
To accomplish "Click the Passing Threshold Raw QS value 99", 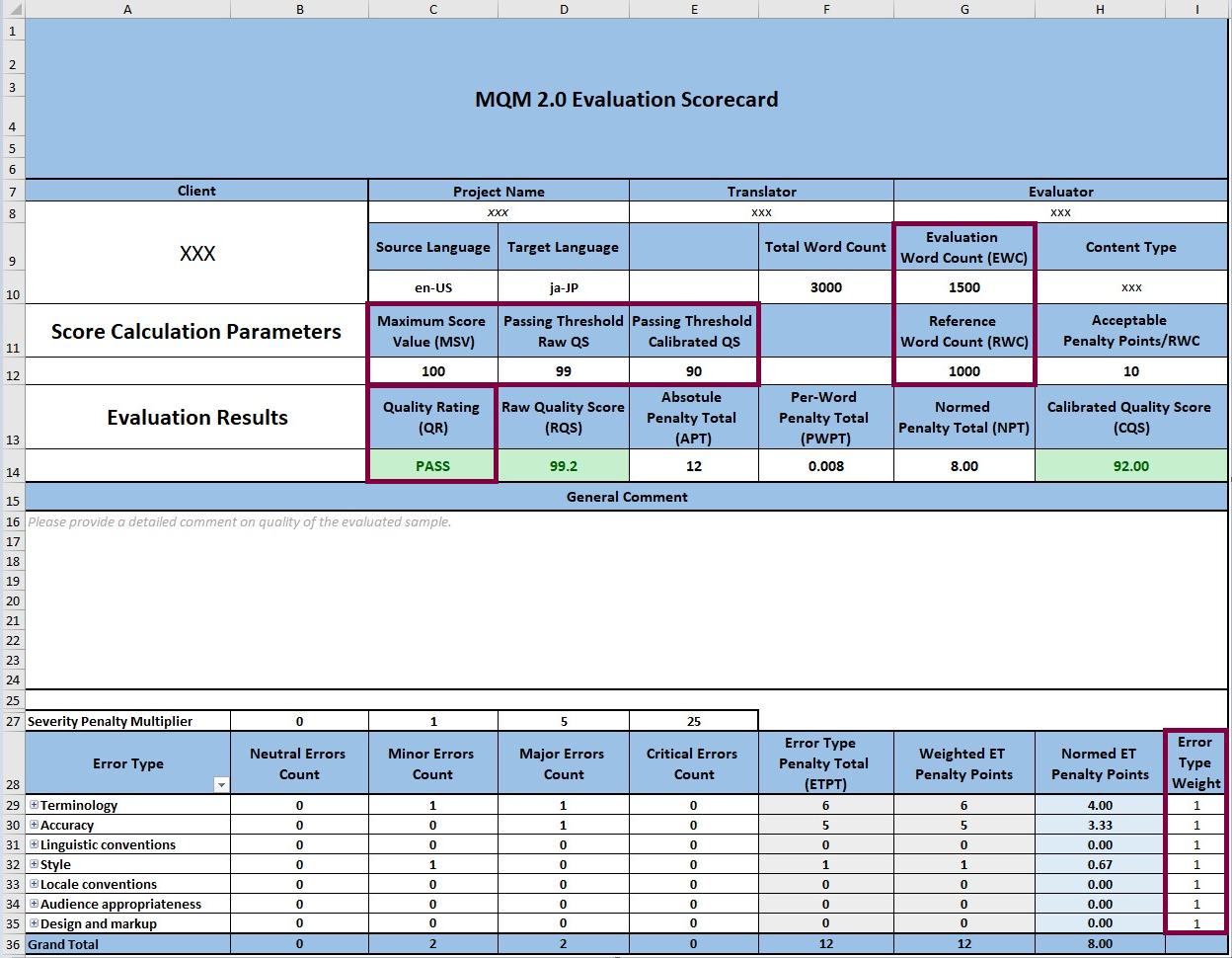I will [564, 371].
